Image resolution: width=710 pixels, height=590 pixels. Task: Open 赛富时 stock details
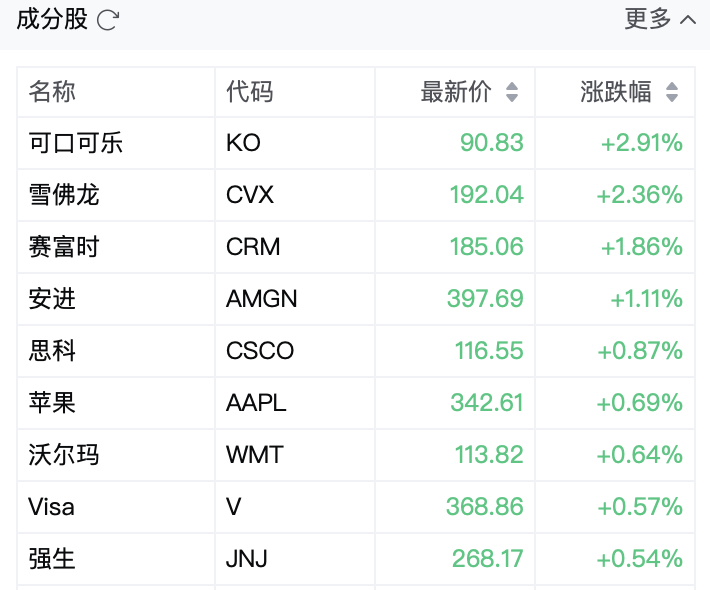[64, 247]
